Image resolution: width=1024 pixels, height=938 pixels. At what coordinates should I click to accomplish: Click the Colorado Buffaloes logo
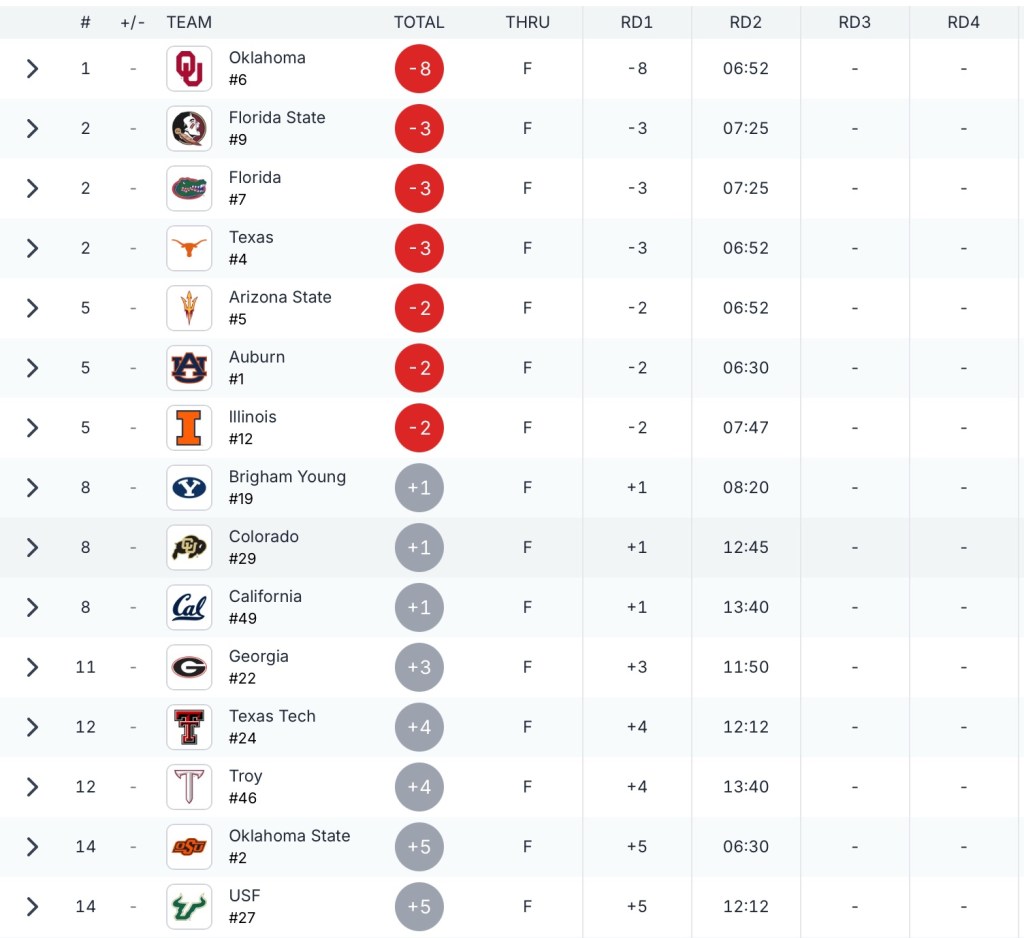(x=189, y=547)
